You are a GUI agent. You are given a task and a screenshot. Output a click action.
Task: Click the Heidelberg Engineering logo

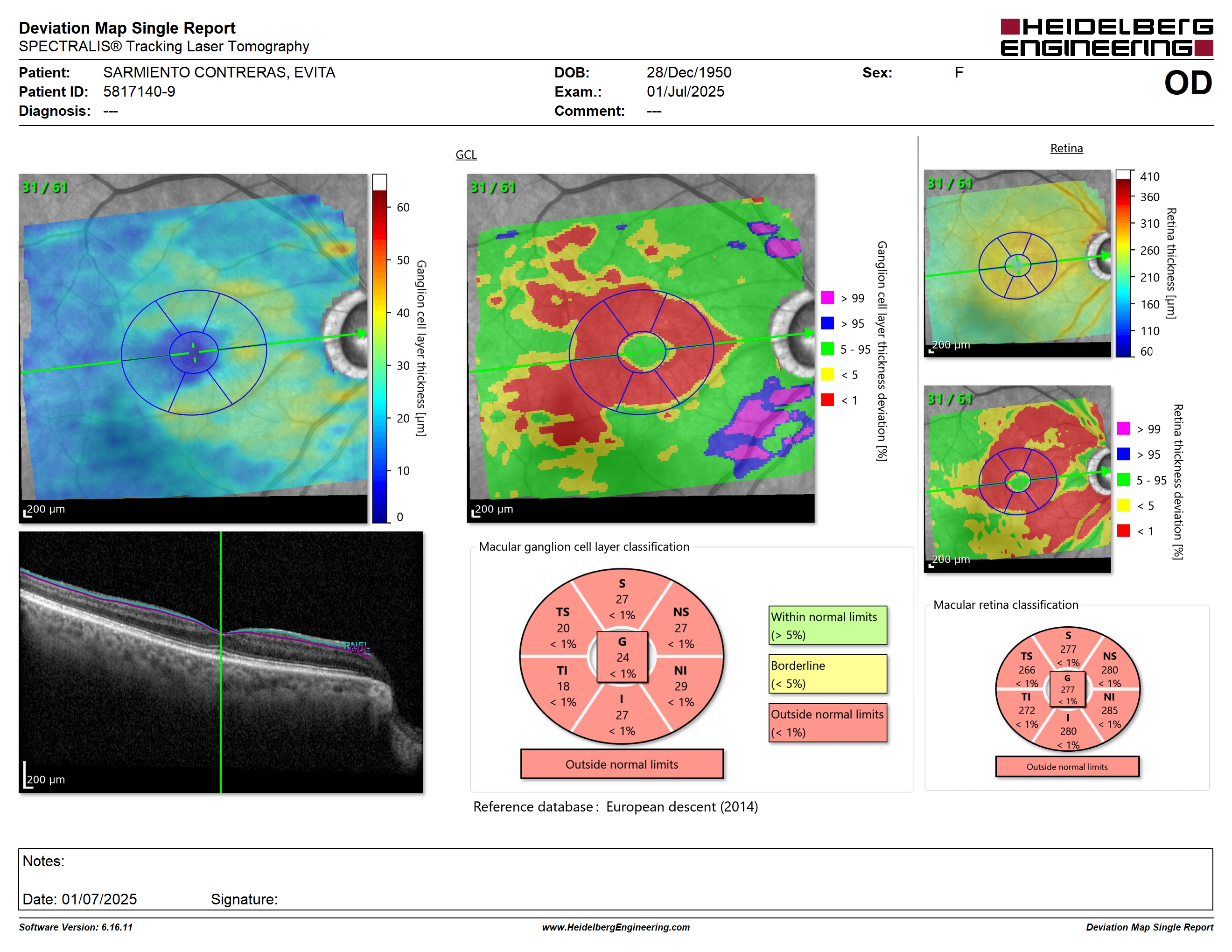(1106, 37)
